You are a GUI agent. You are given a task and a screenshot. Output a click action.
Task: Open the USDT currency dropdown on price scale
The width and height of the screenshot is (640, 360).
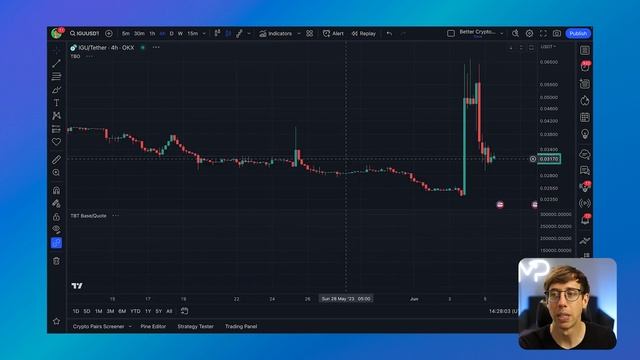[x=548, y=47]
